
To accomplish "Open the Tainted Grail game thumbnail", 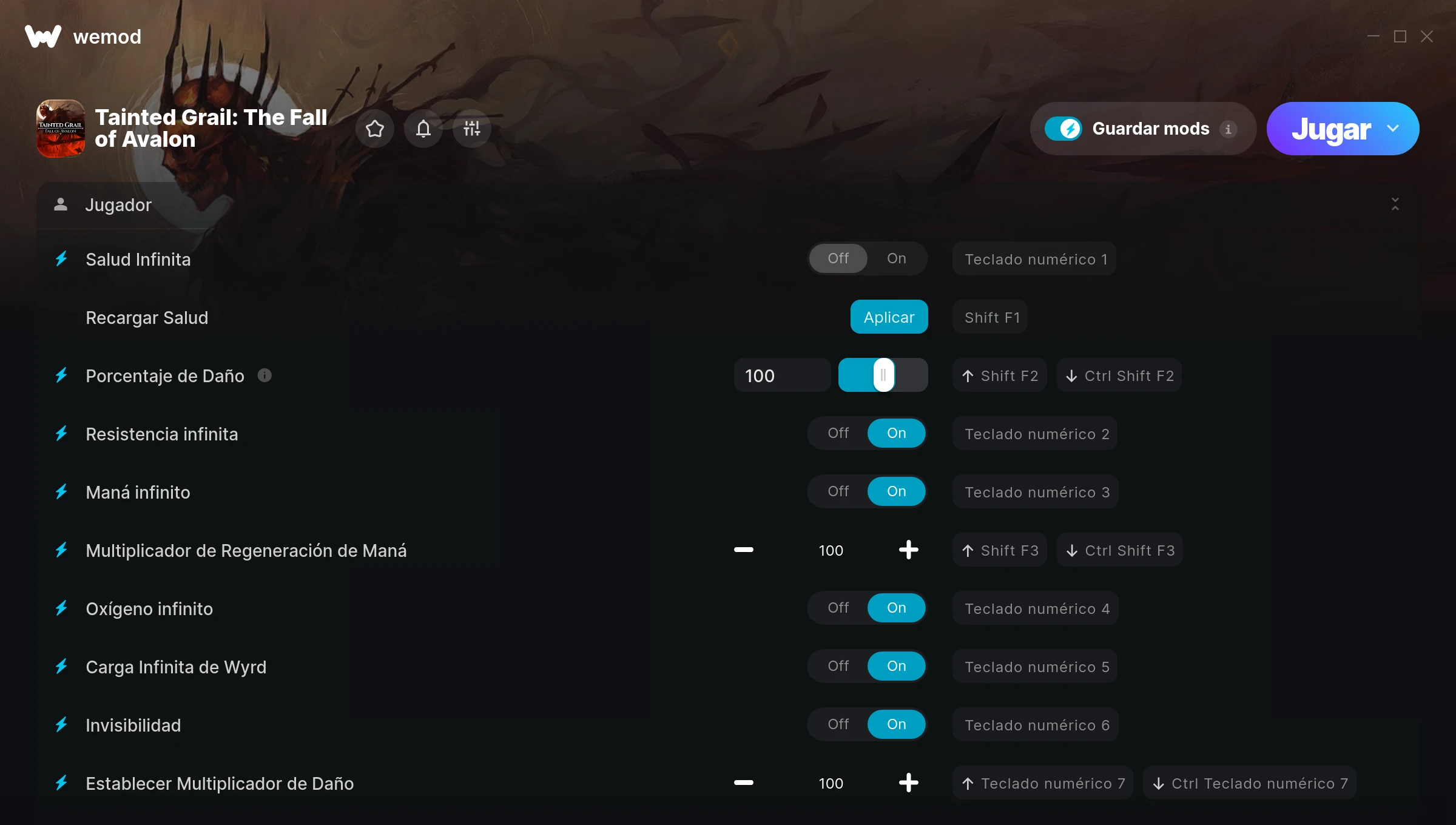I will [61, 129].
